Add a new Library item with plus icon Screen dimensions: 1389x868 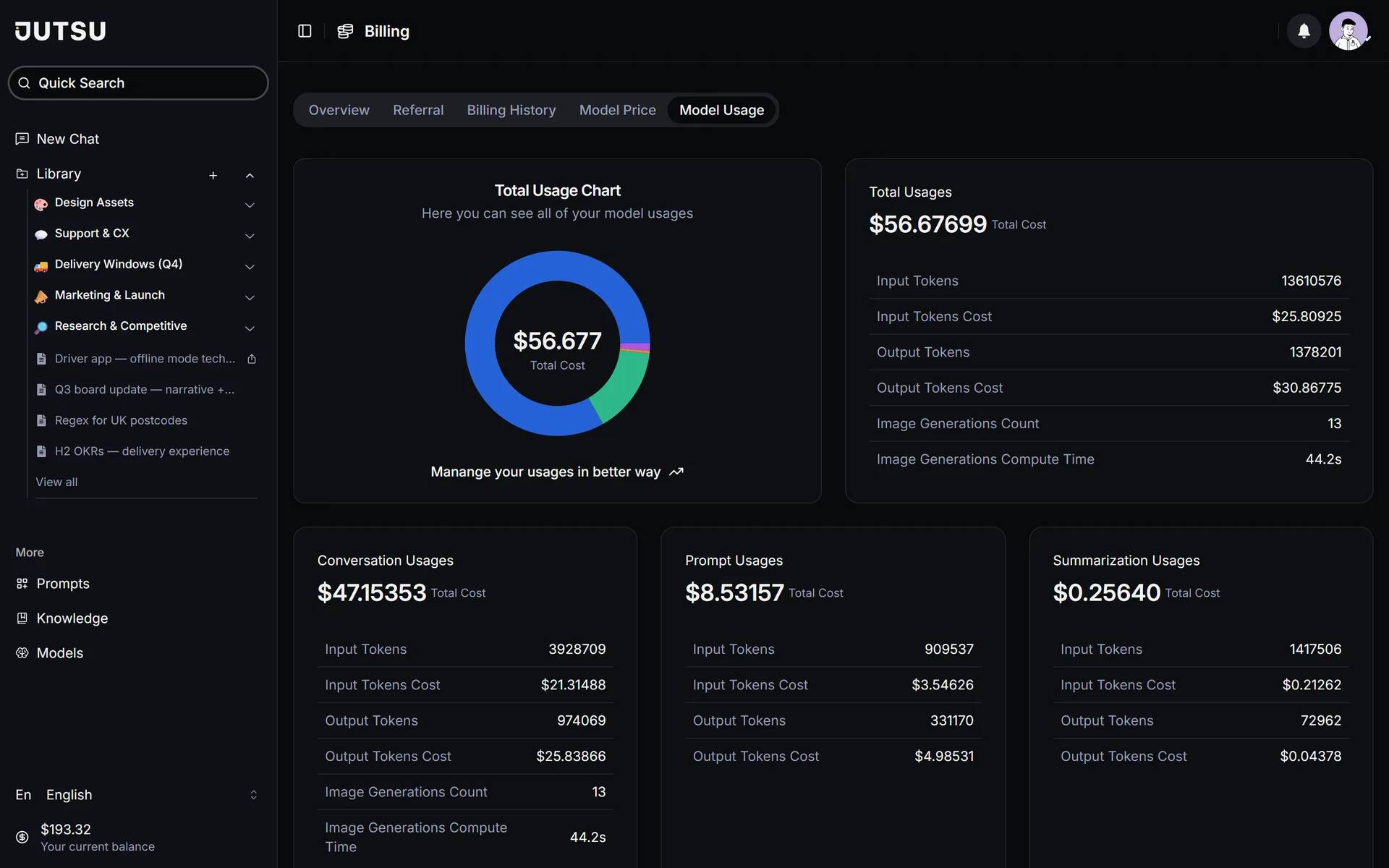tap(213, 176)
